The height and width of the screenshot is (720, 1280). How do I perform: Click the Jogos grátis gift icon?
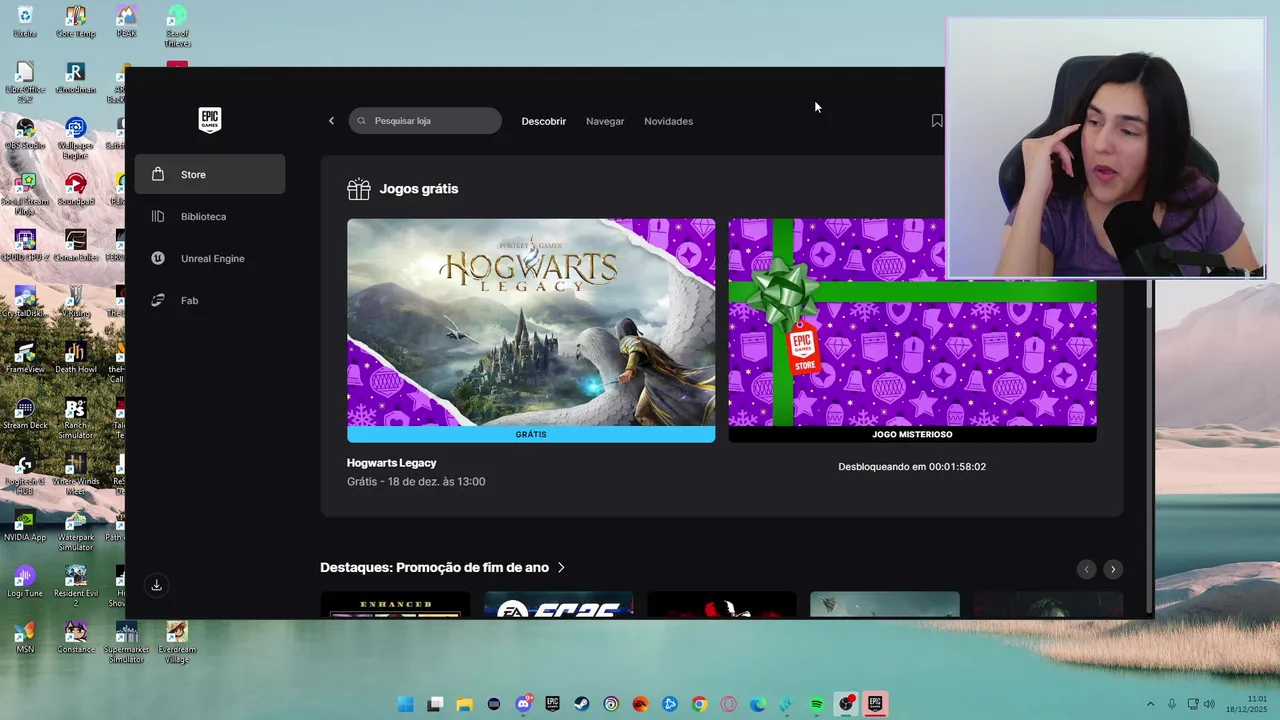[x=358, y=188]
